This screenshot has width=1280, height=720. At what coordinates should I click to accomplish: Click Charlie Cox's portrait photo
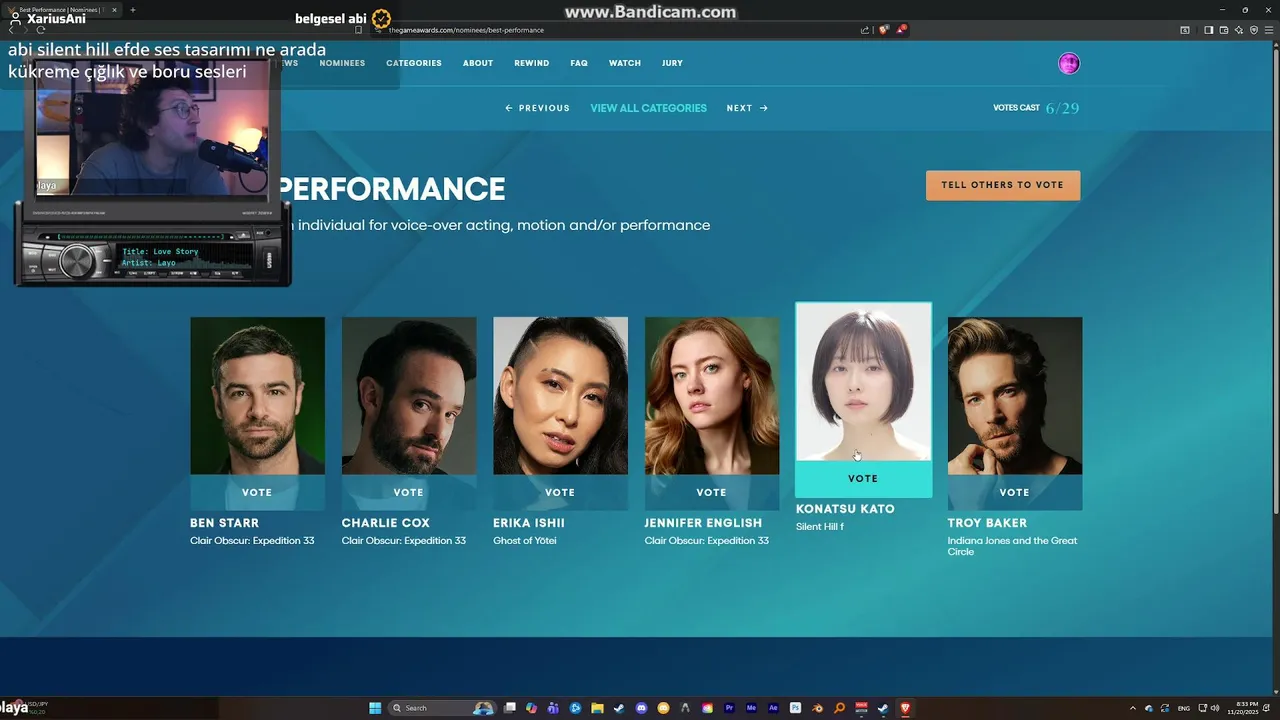(409, 396)
